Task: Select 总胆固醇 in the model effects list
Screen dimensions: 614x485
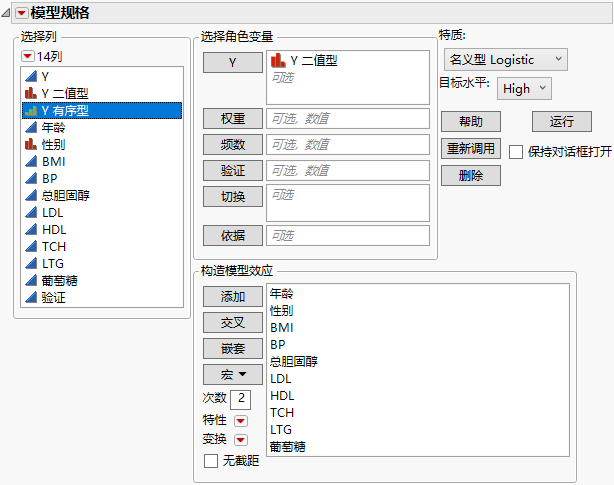Action: (x=294, y=362)
